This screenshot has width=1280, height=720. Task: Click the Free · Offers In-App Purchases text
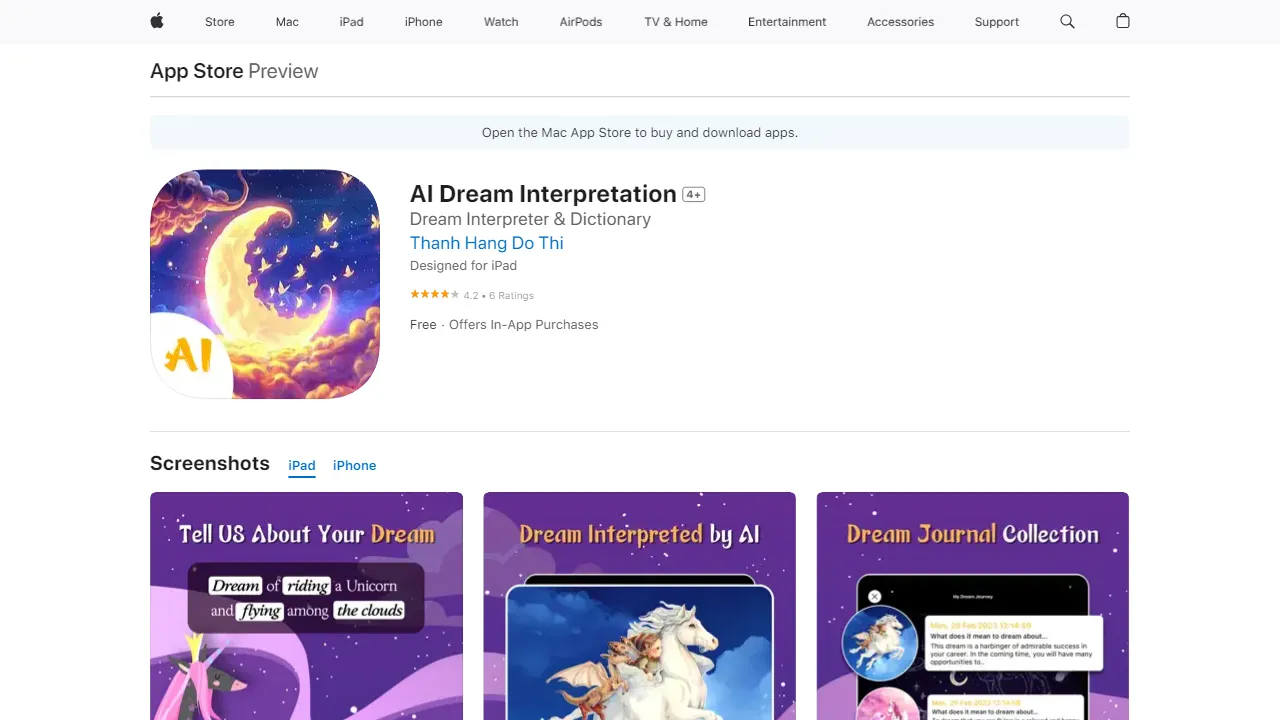point(504,325)
